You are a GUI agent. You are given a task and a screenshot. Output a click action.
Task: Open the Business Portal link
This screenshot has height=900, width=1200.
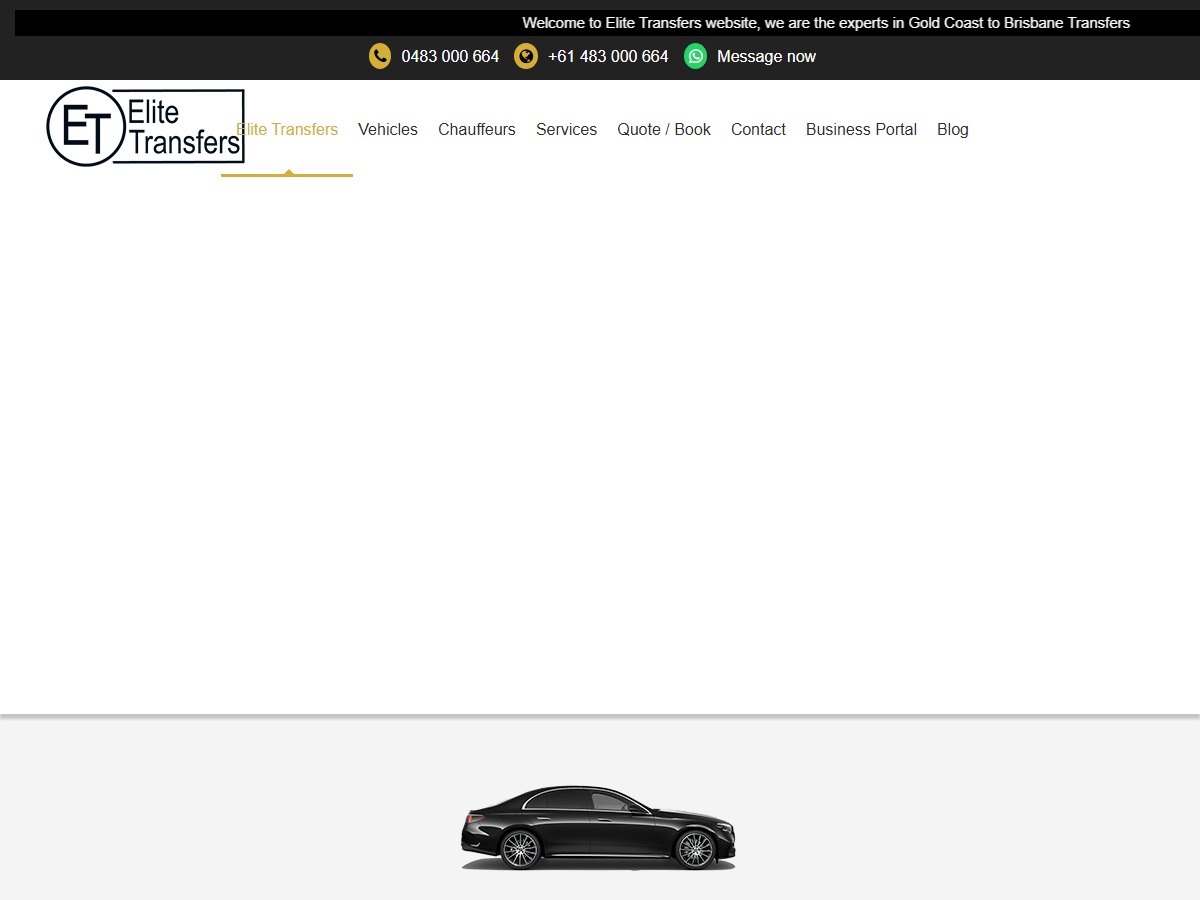tap(861, 129)
